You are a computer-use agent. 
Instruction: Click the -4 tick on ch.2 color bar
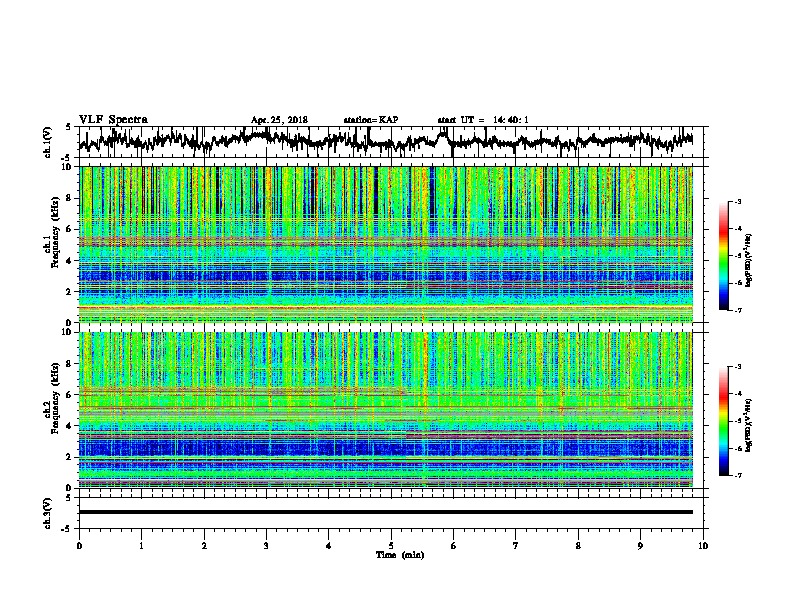pyautogui.click(x=737, y=394)
